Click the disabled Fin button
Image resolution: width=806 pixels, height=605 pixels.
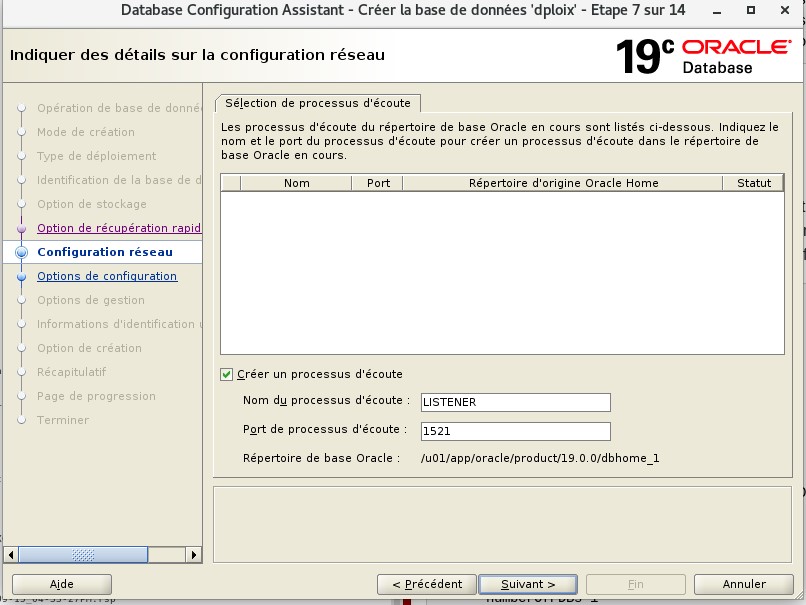pos(636,584)
